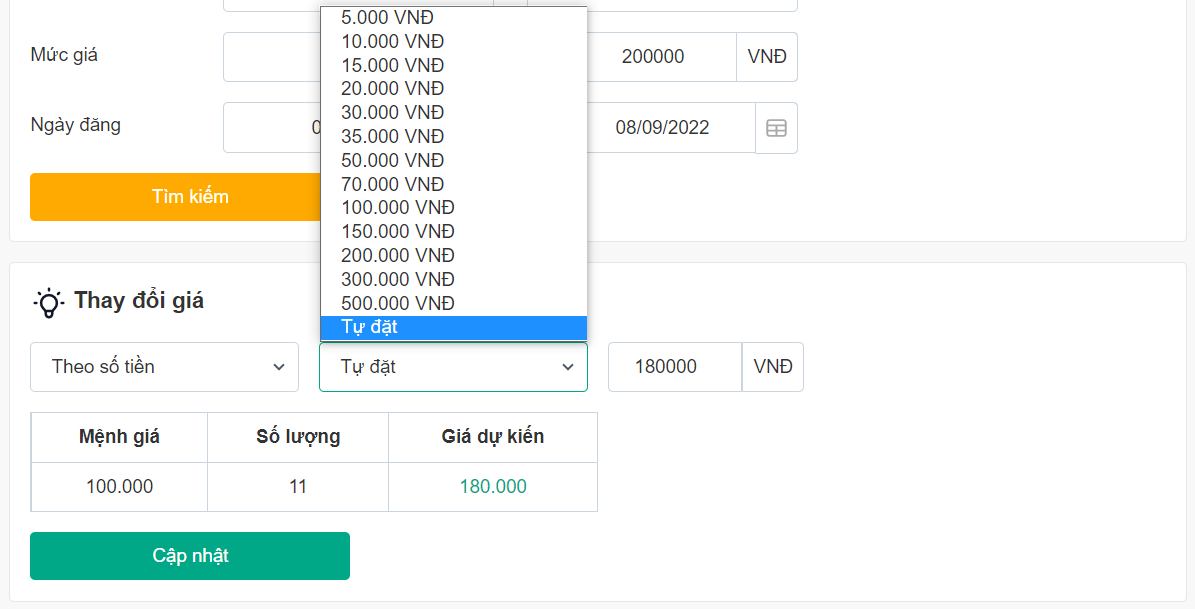Screen dimensions: 1195x609
Task: Focus the 200000 max price field
Action: coord(660,57)
